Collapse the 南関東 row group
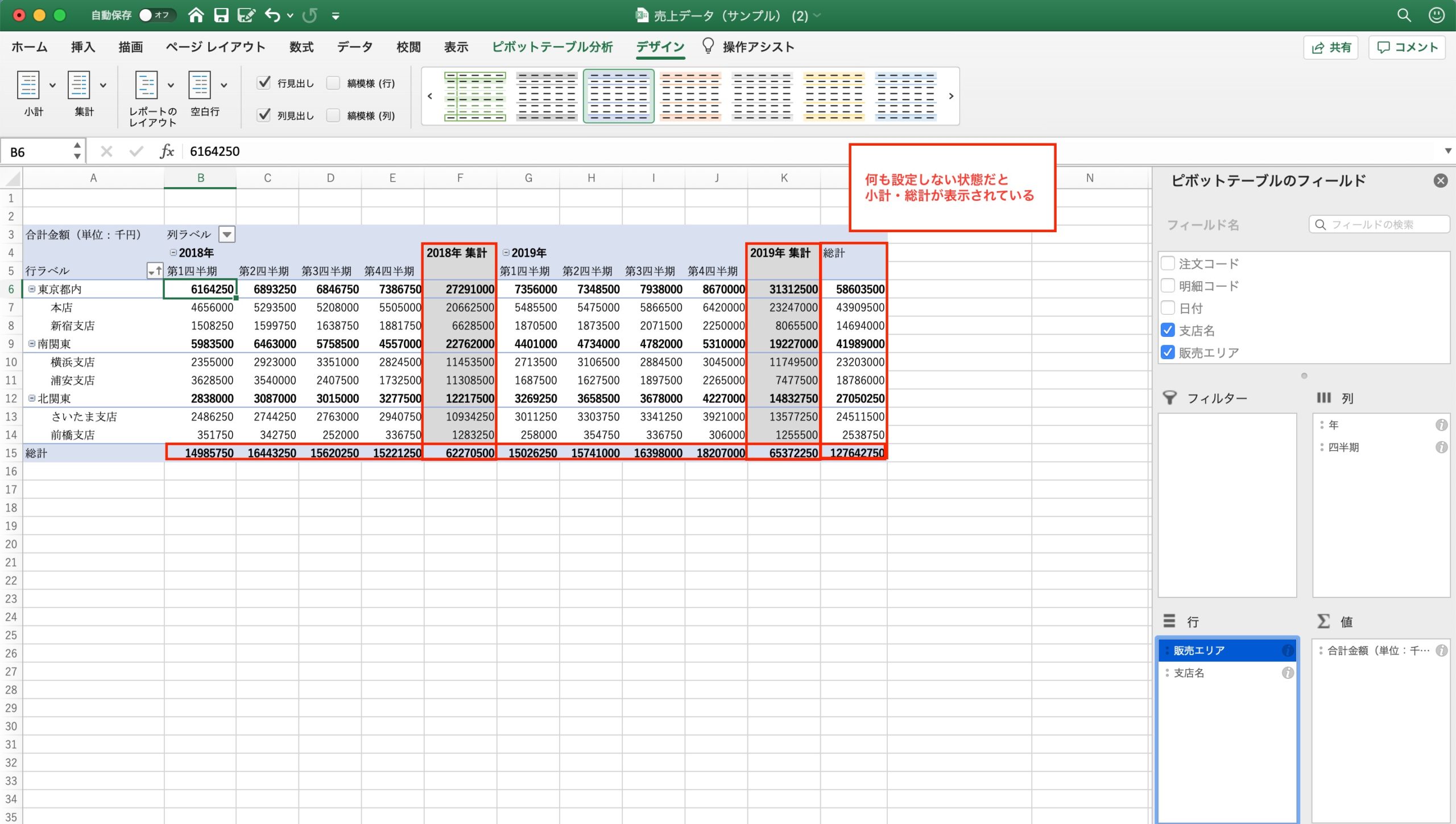1456x824 pixels. pos(32,344)
